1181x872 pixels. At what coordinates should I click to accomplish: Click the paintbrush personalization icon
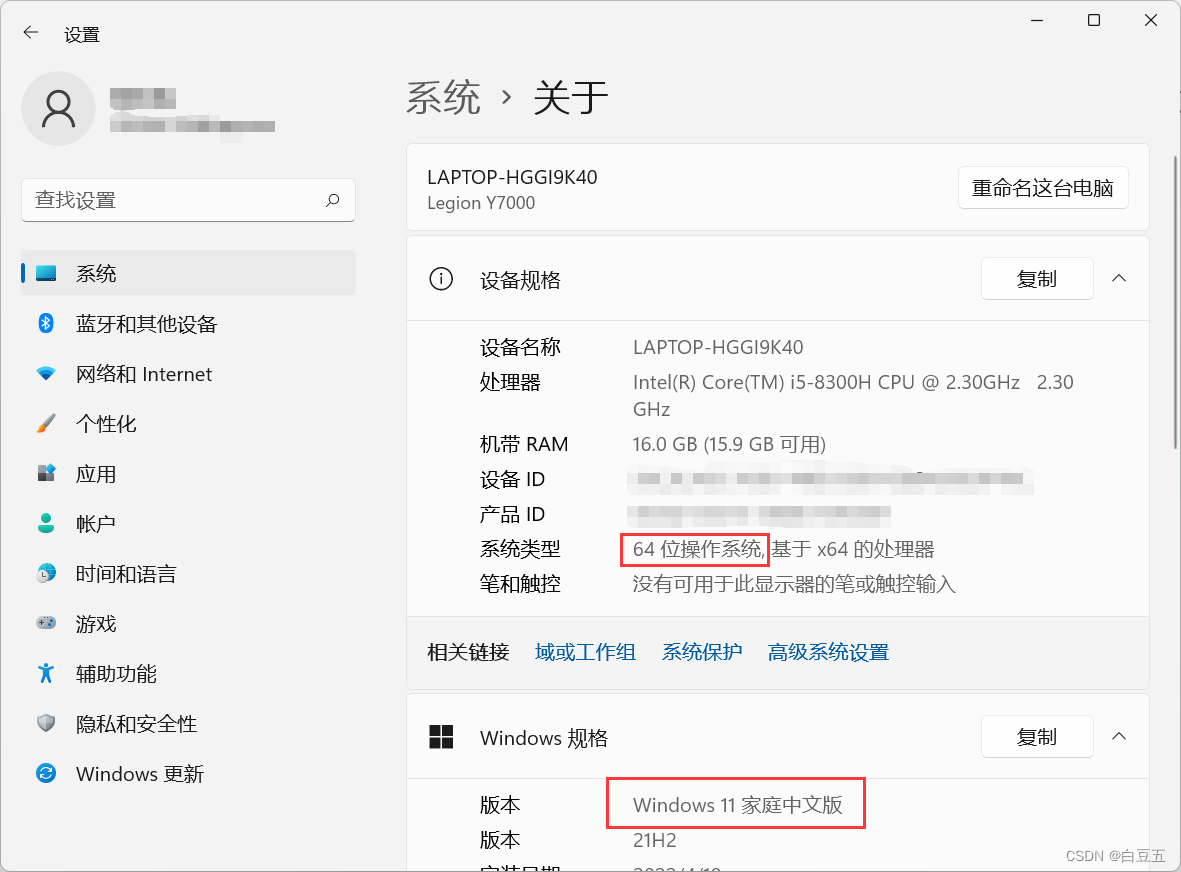pos(46,423)
